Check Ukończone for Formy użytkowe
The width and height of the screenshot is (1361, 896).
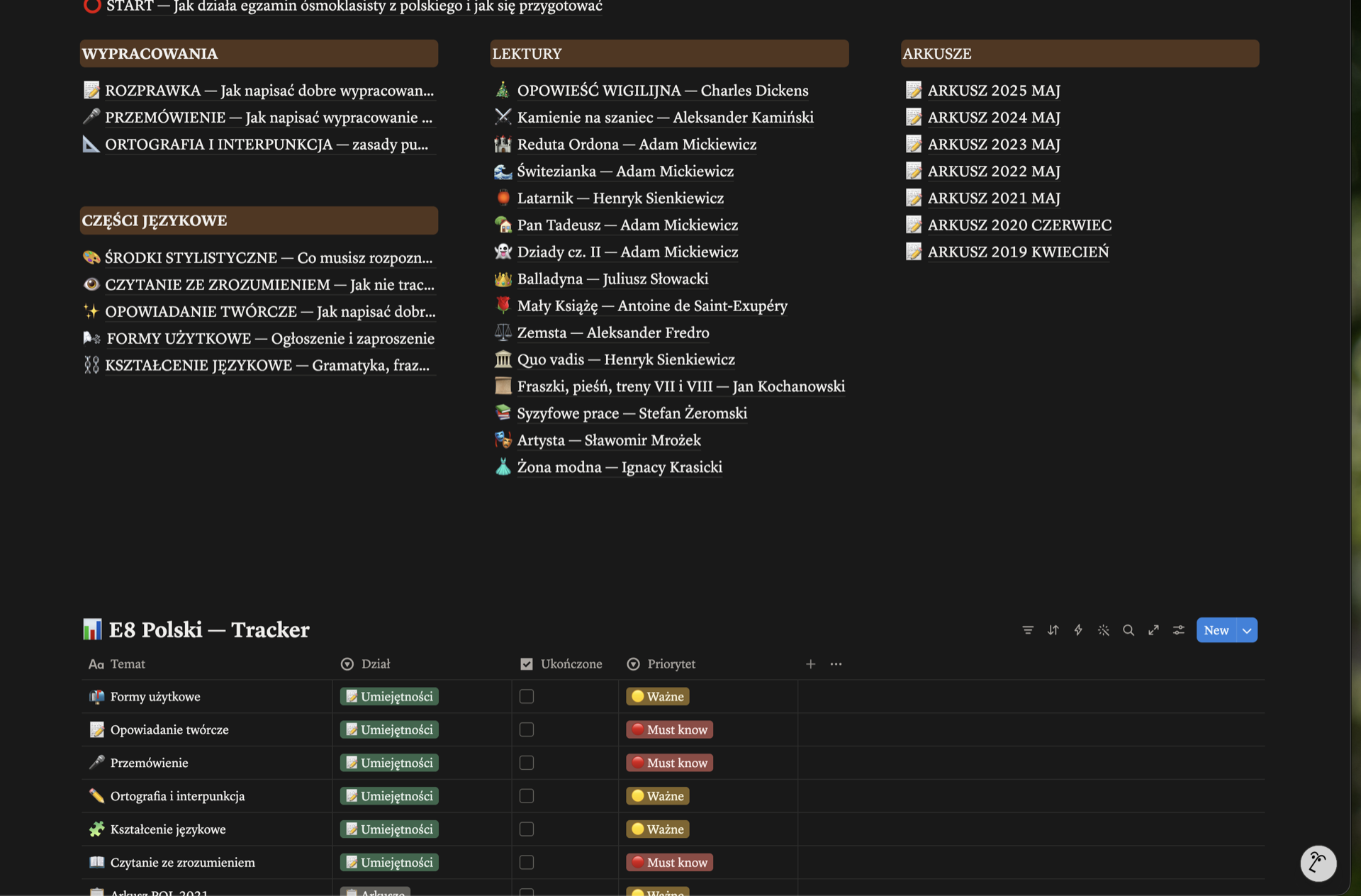(x=527, y=697)
